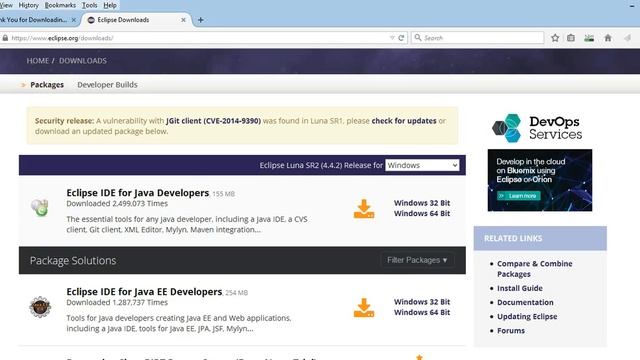Viewport: 640px width, 360px height.
Task: Click Windows 64 Bit for Java Developers
Action: [422, 213]
